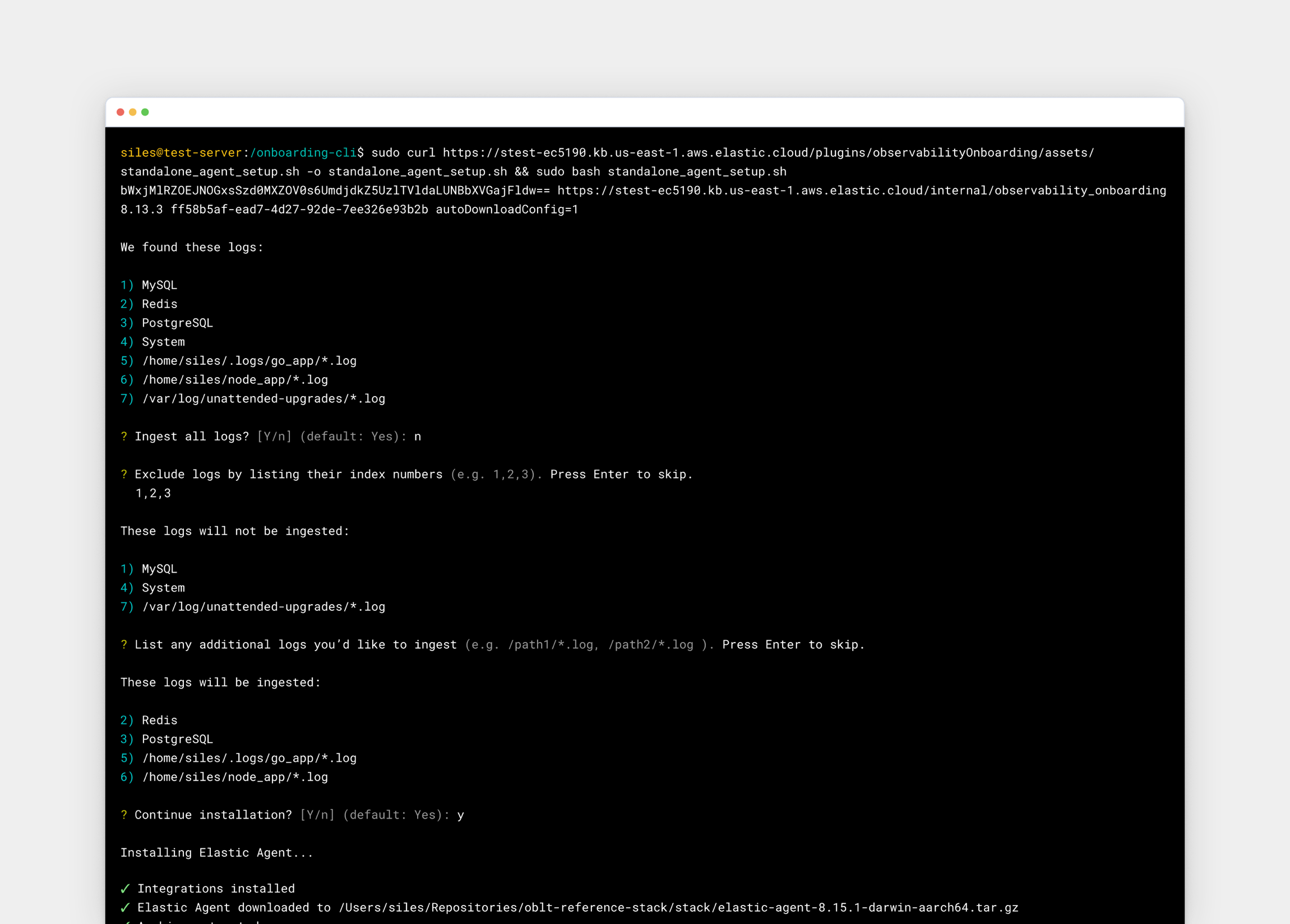Click the yellow question mark before Ingest all logs
Screen dimensions: 1290x924
124,436
